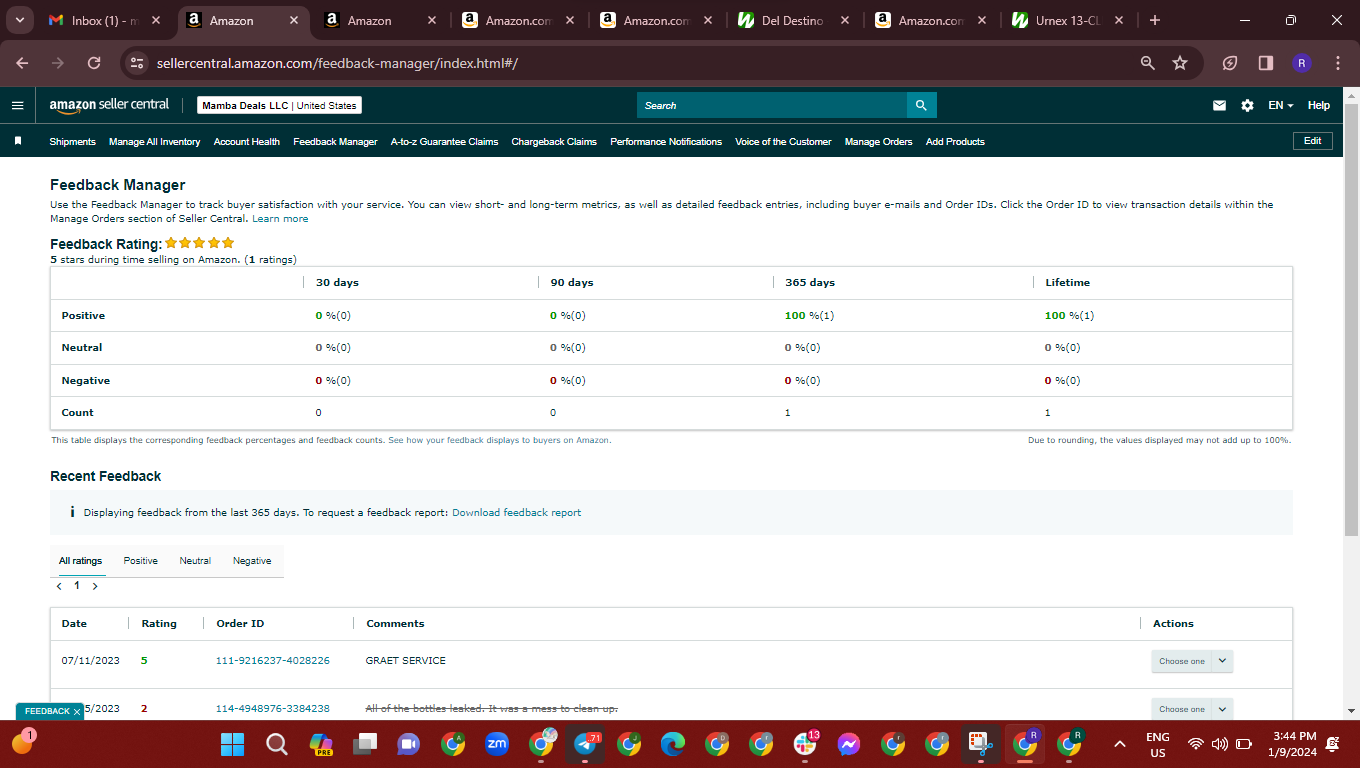Viewport: 1360px width, 768px height.
Task: Download feedback report
Action: pyautogui.click(x=516, y=513)
